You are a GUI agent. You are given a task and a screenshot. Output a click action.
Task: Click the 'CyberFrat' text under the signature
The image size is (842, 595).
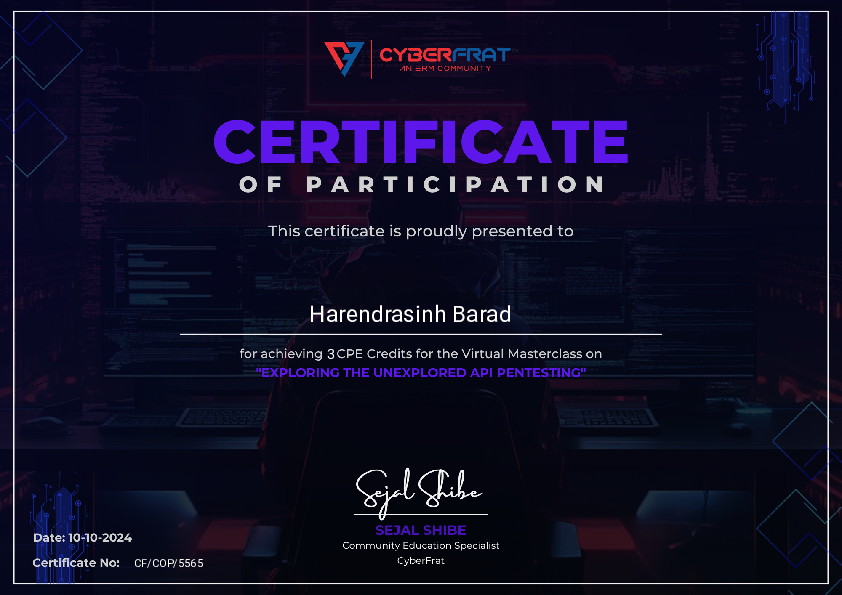point(420,561)
